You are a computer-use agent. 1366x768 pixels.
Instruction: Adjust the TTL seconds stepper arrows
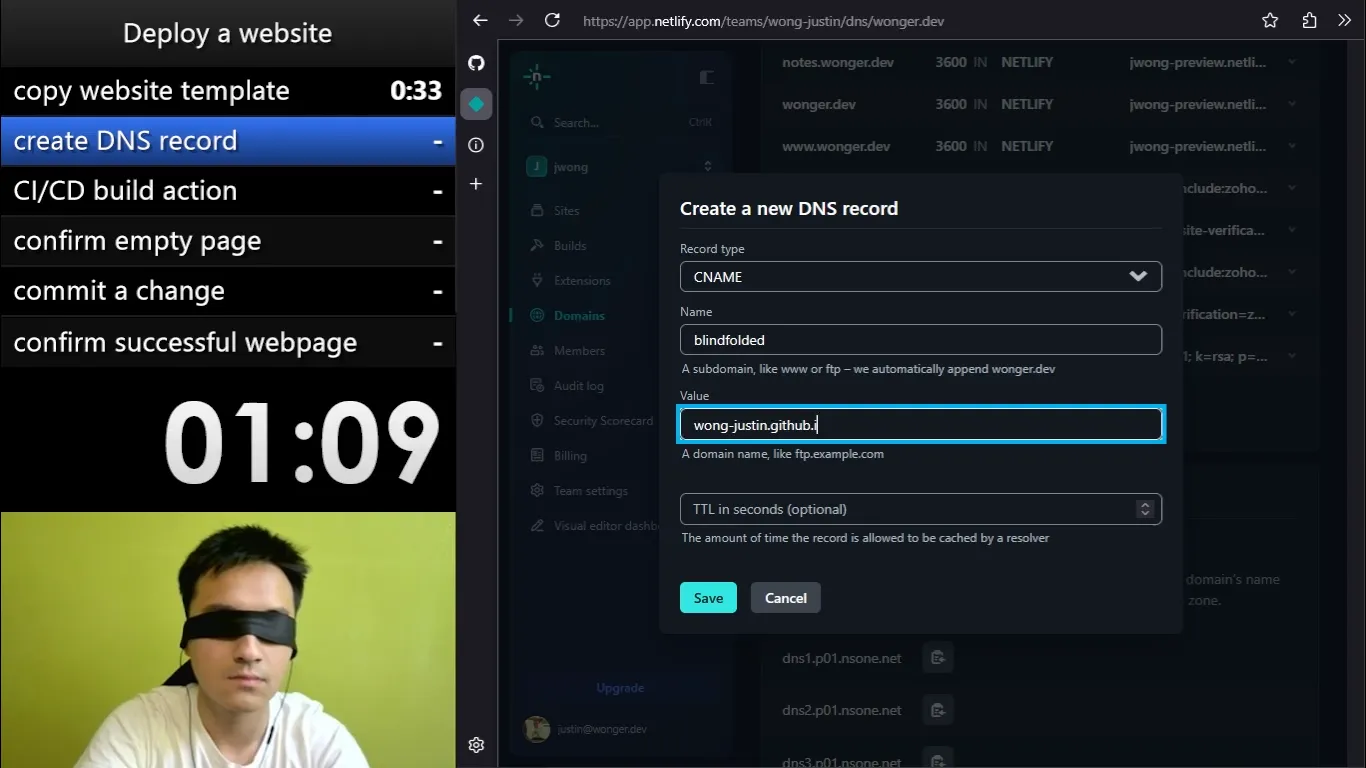pyautogui.click(x=1145, y=509)
